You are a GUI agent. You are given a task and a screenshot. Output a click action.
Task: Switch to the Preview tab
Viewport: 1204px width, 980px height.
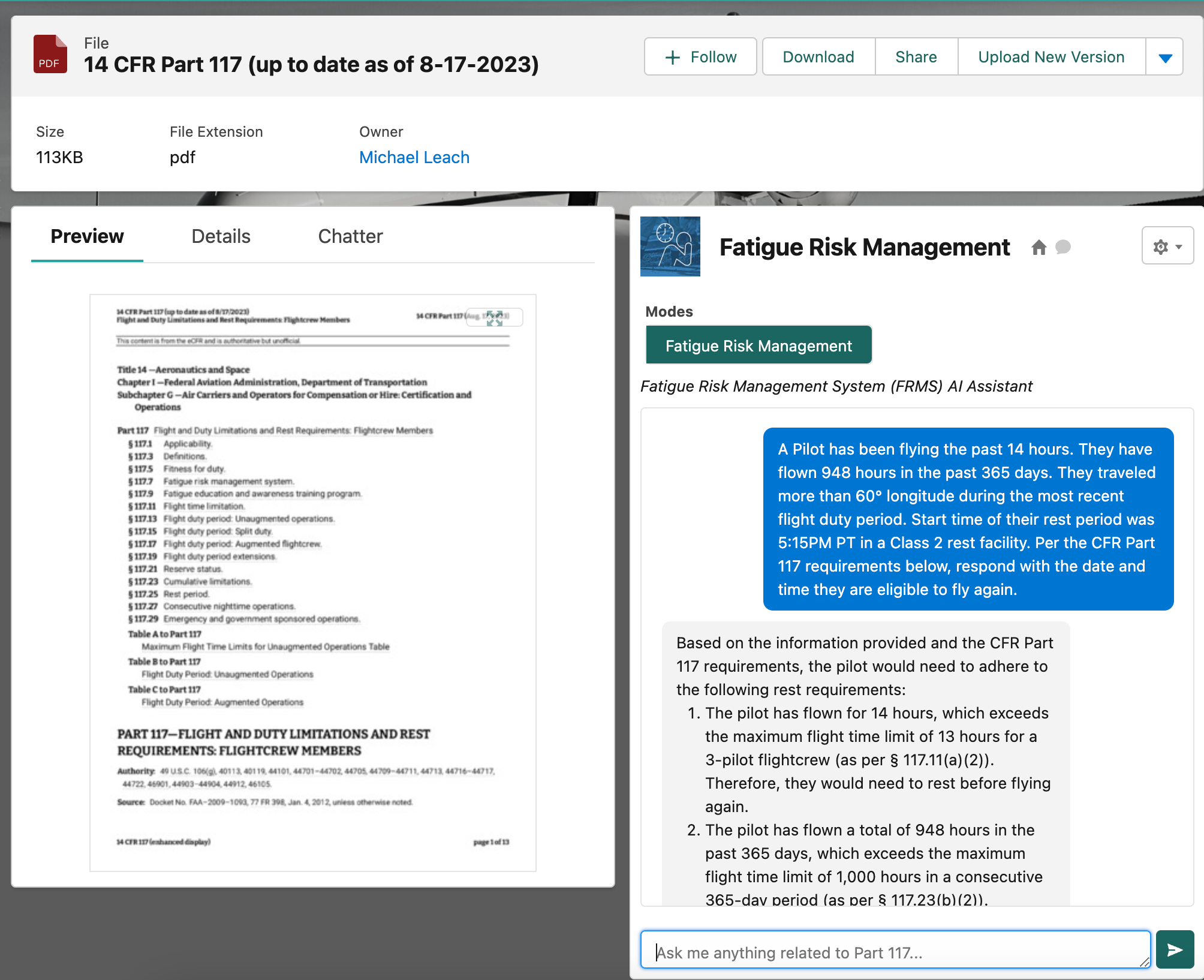(87, 236)
